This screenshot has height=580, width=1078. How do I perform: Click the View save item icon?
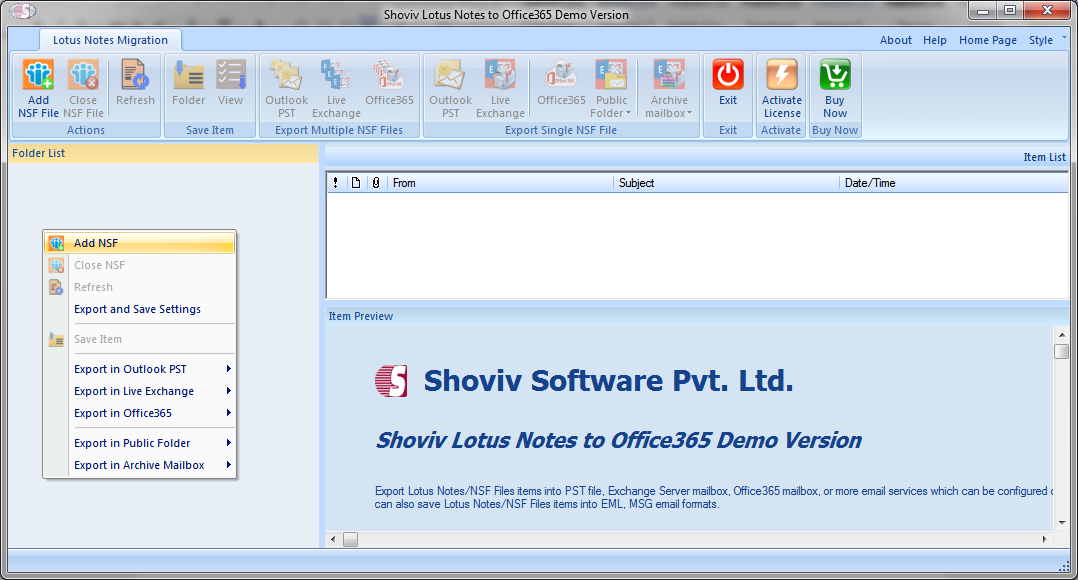tap(230, 82)
